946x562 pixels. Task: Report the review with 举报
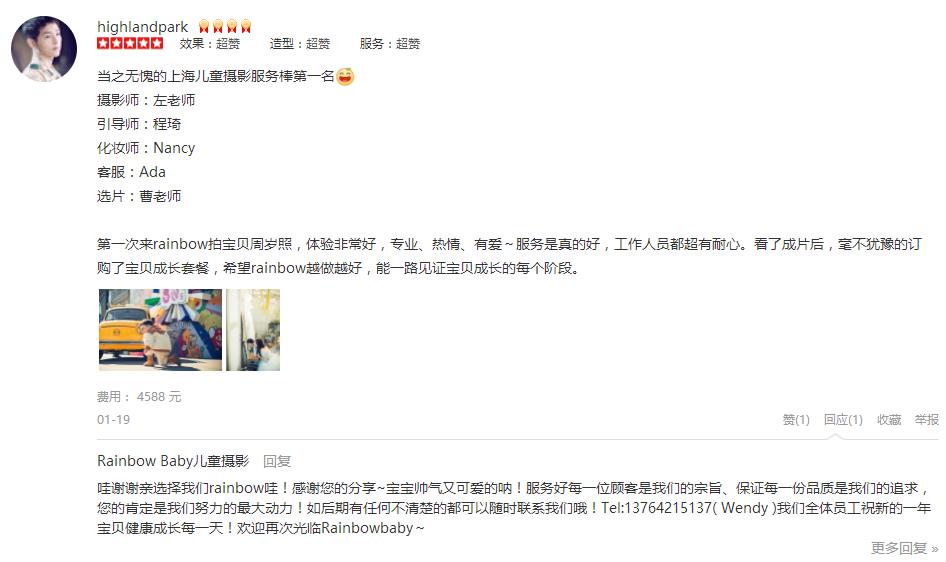tap(927, 420)
